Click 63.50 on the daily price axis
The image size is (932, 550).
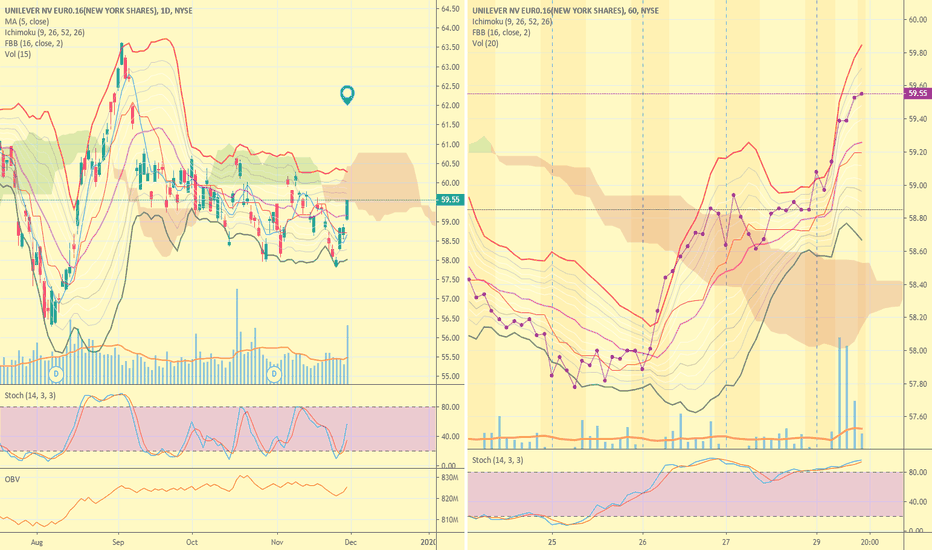click(x=451, y=48)
